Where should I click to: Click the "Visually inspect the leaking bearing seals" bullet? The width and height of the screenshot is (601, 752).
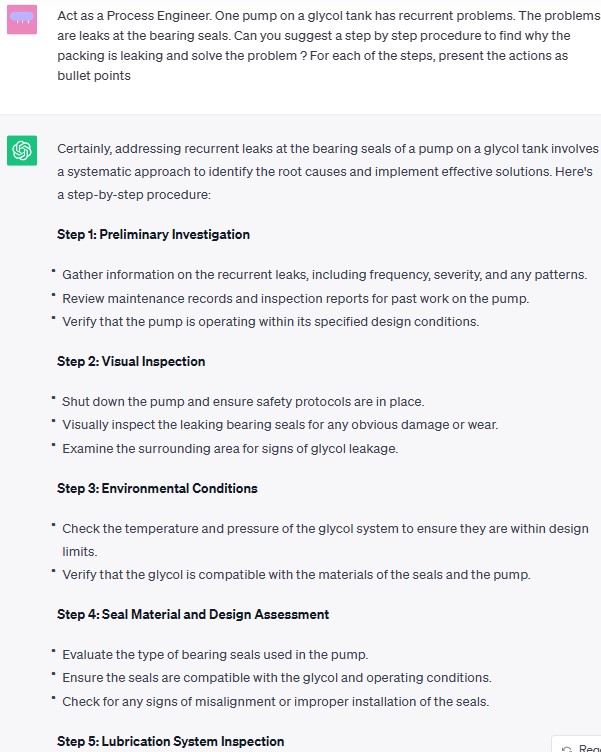pyautogui.click(x=280, y=425)
